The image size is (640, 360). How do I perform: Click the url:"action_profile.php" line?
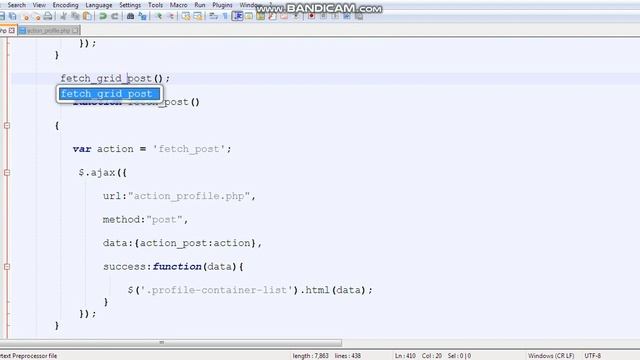(x=179, y=196)
